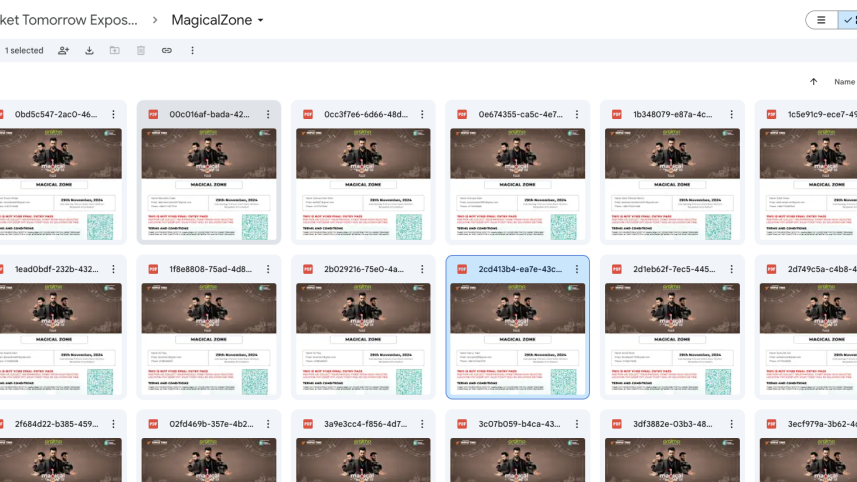Click the trash icon in toolbar
The width and height of the screenshot is (857, 482).
(141, 50)
